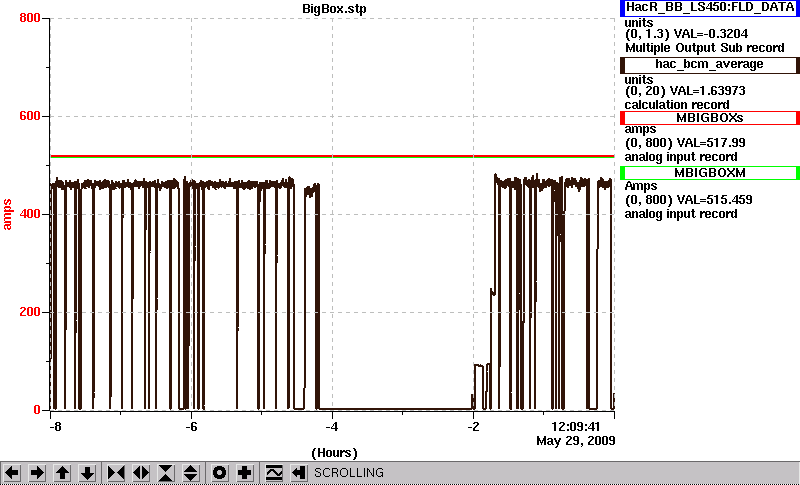The width and height of the screenshot is (800, 485).
Task: Click the -8 hours x-axis label
Action: pos(55,426)
